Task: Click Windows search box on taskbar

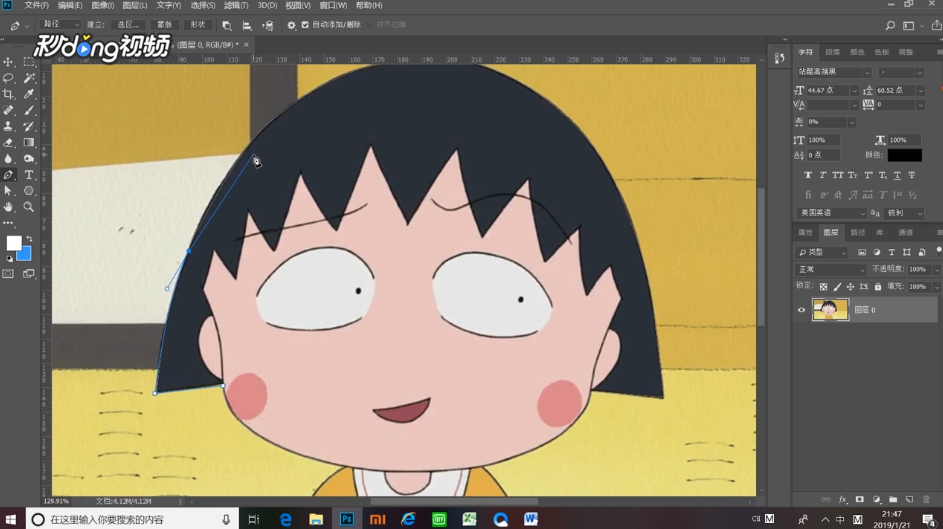Action: [132, 519]
